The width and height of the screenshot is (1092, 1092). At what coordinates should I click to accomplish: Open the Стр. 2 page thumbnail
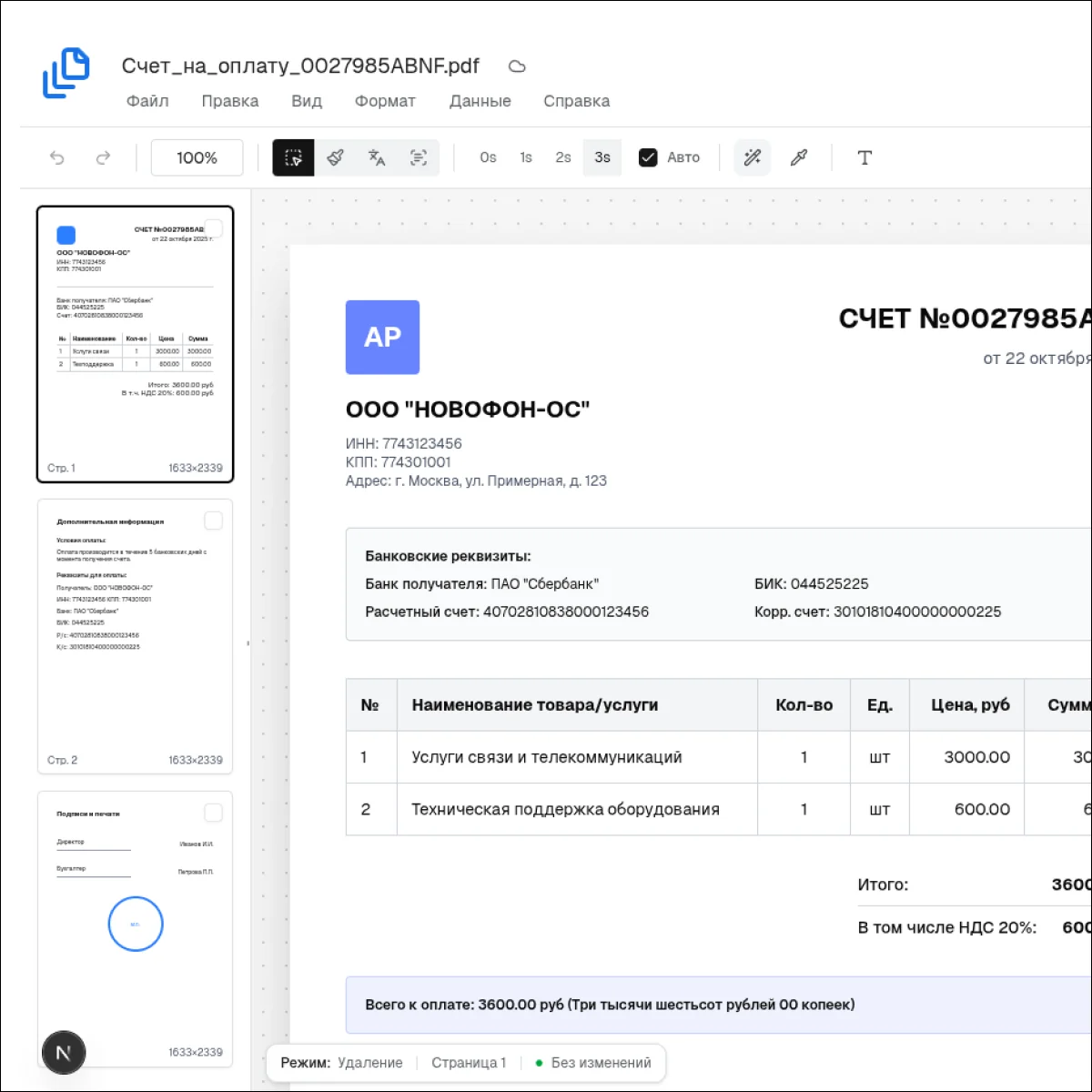pyautogui.click(x=135, y=637)
